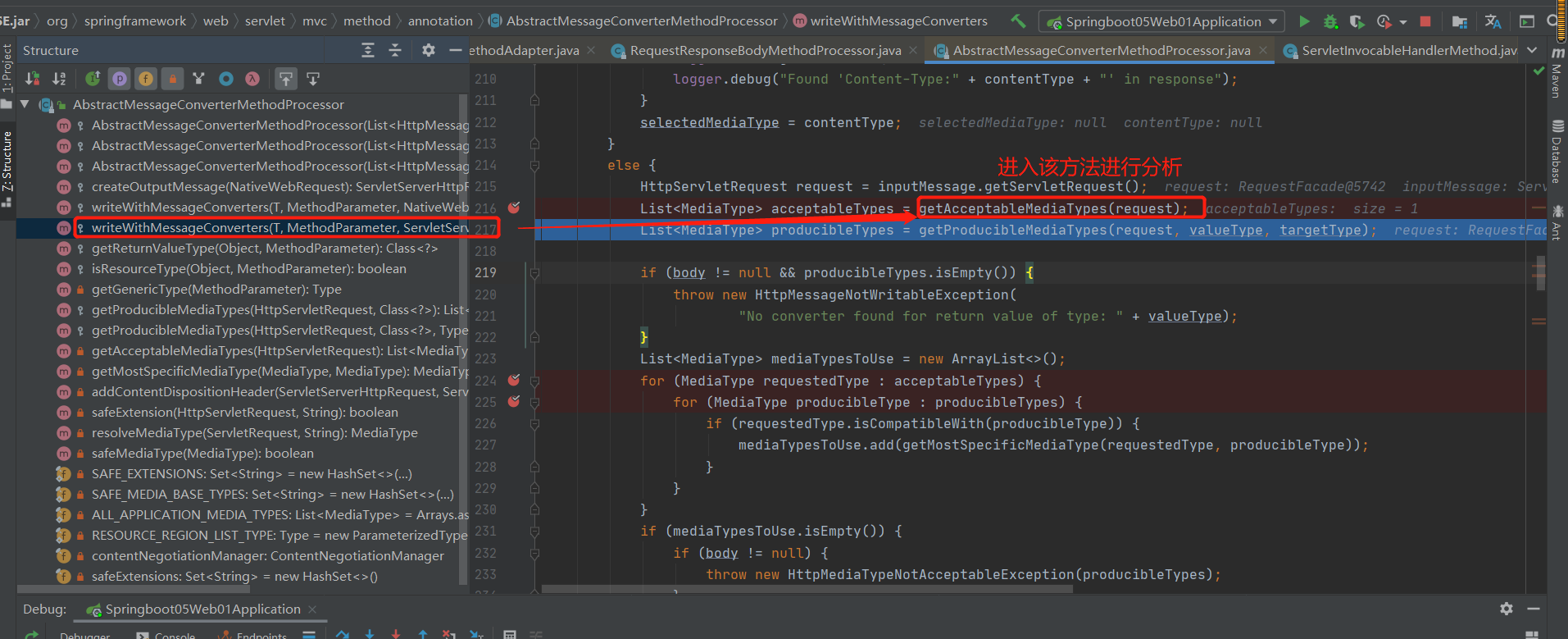Toggle Sort by Visibility in Structure toolbar
1568x639 pixels.
click(33, 79)
